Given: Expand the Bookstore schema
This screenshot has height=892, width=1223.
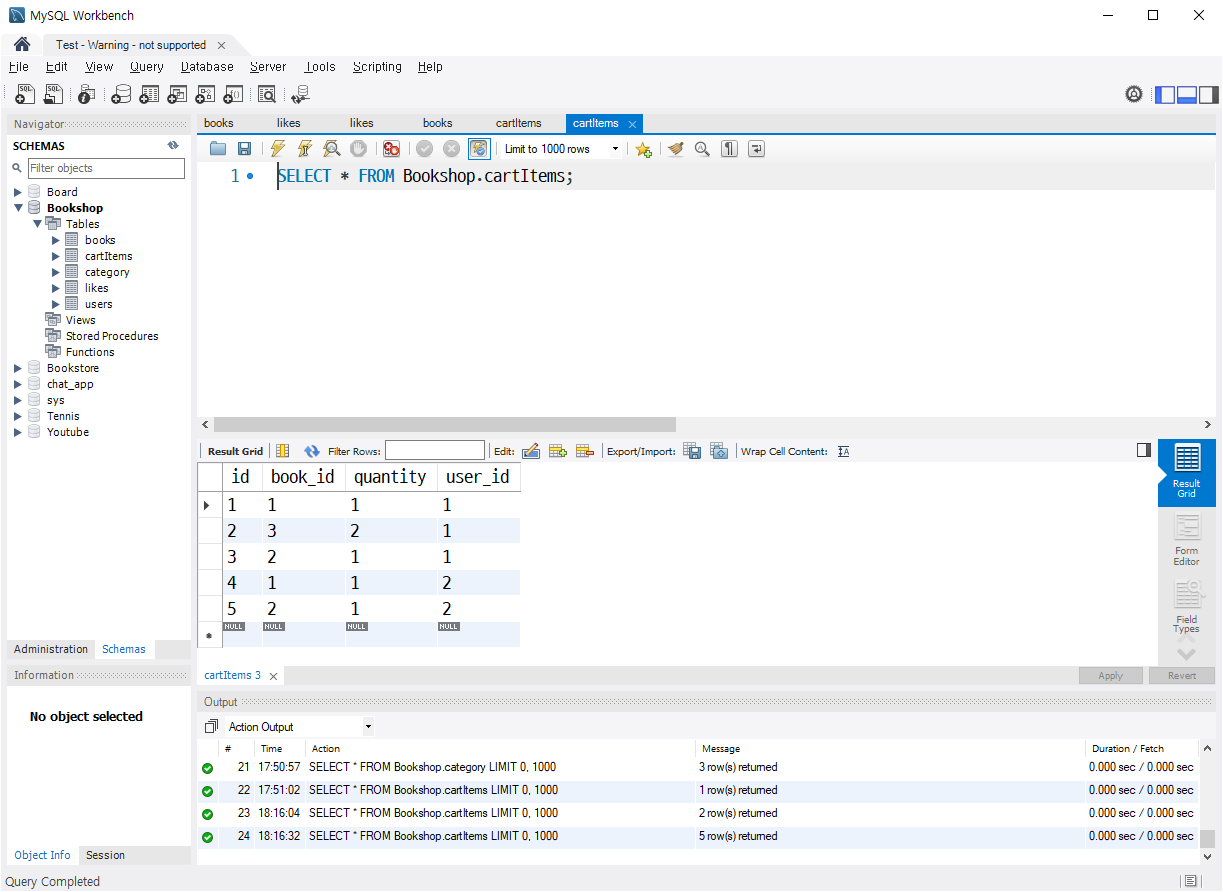Looking at the screenshot, I should point(18,368).
